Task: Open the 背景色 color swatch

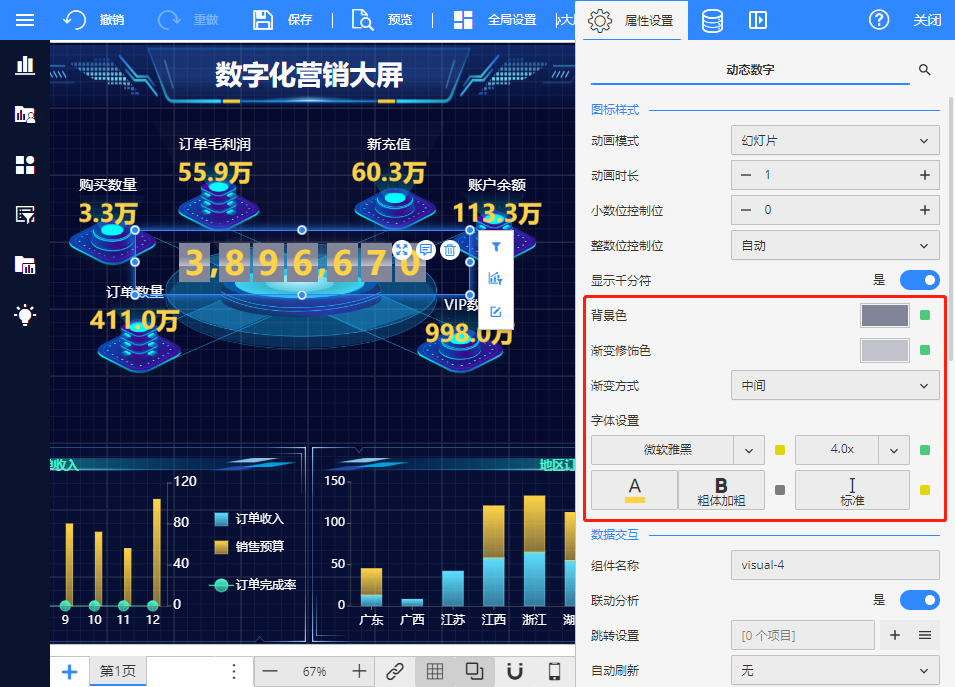Action: [x=885, y=316]
